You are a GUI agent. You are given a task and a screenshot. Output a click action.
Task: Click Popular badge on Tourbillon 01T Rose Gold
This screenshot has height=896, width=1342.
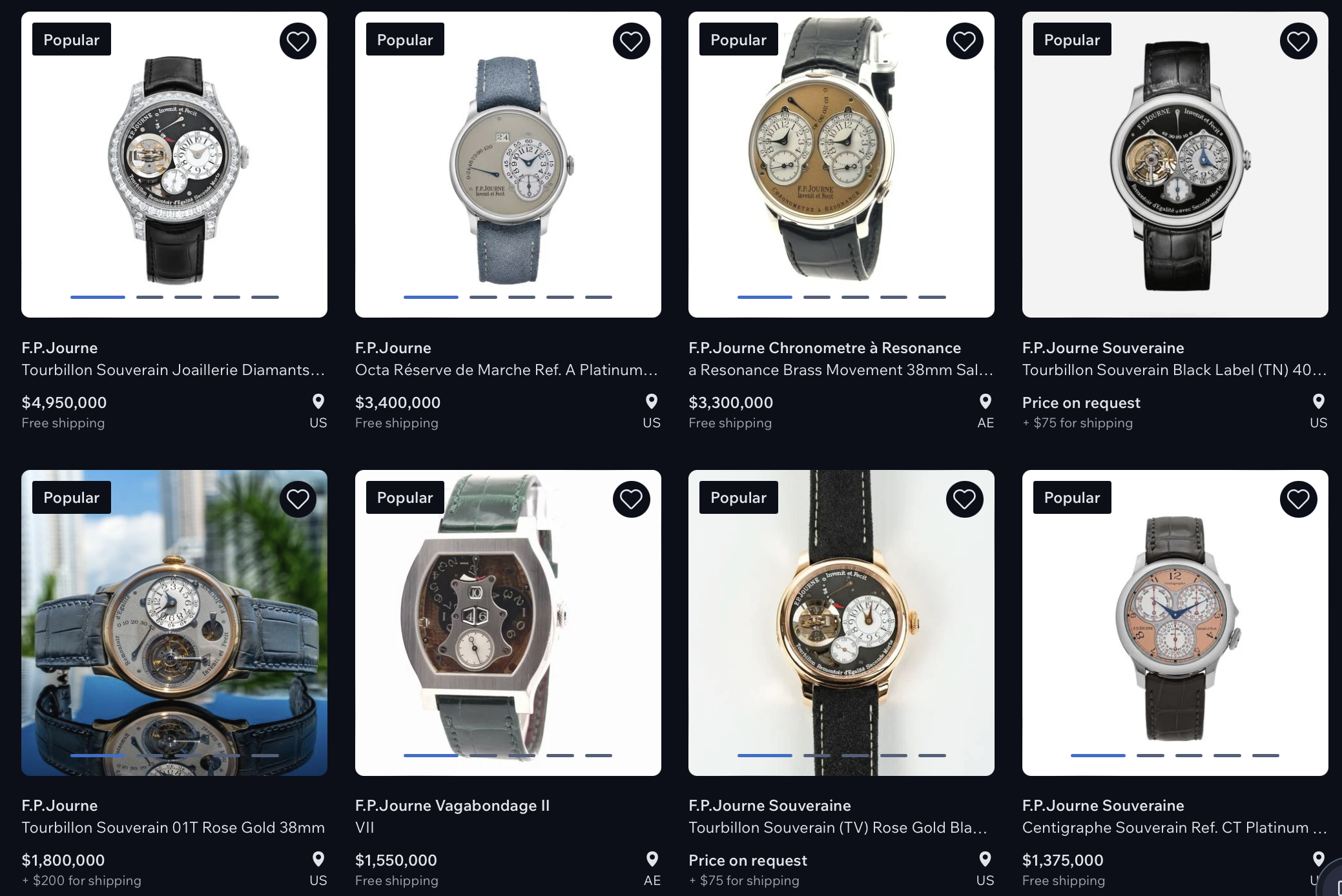coord(71,497)
